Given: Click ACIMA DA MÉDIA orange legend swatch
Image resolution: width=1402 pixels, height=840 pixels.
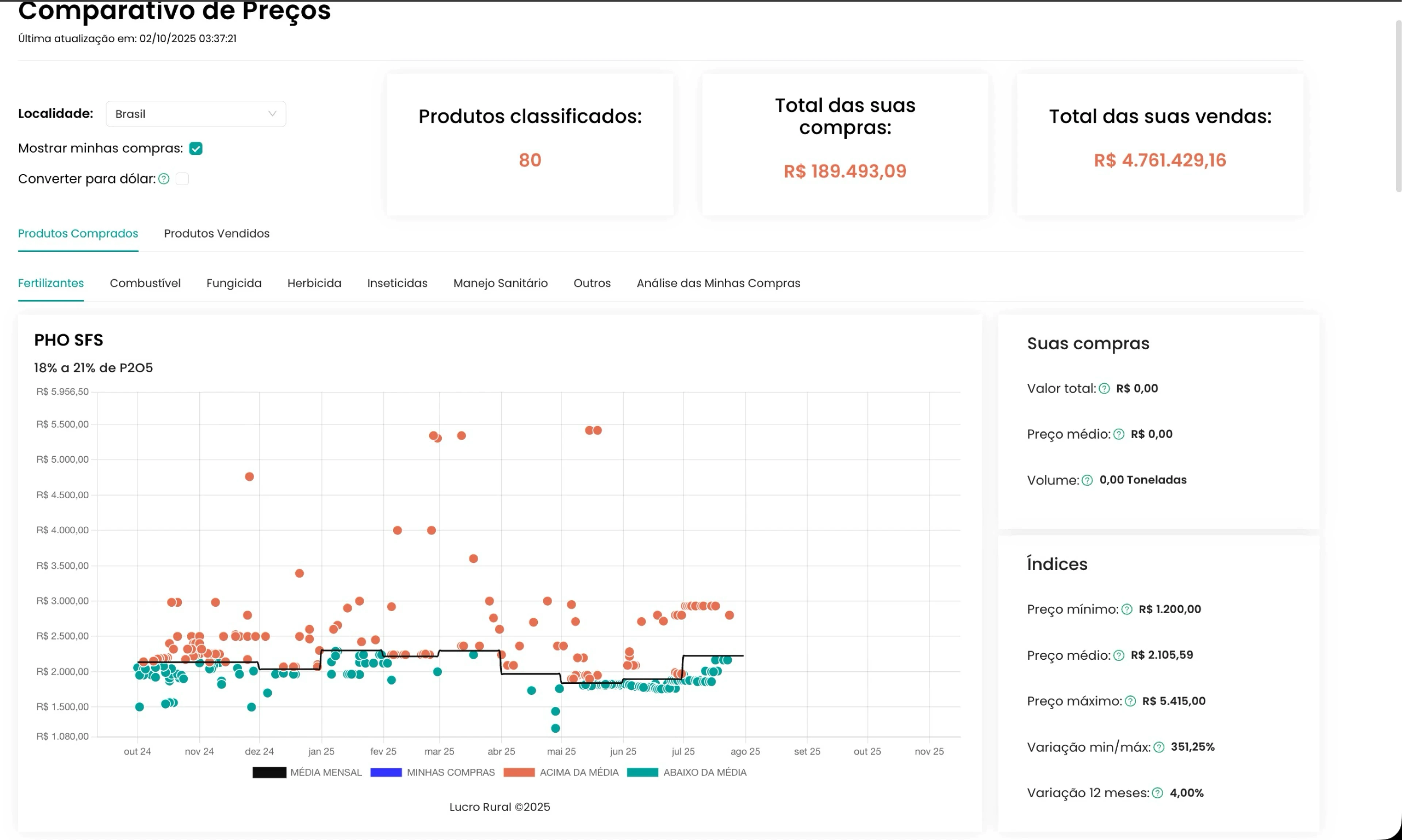Looking at the screenshot, I should (518, 772).
